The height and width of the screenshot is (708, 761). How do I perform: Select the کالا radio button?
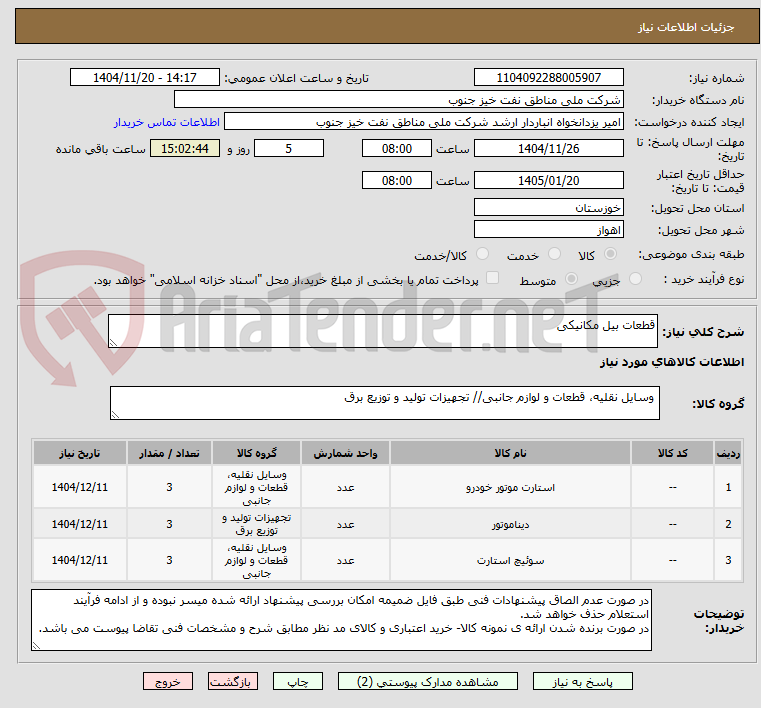coord(611,254)
